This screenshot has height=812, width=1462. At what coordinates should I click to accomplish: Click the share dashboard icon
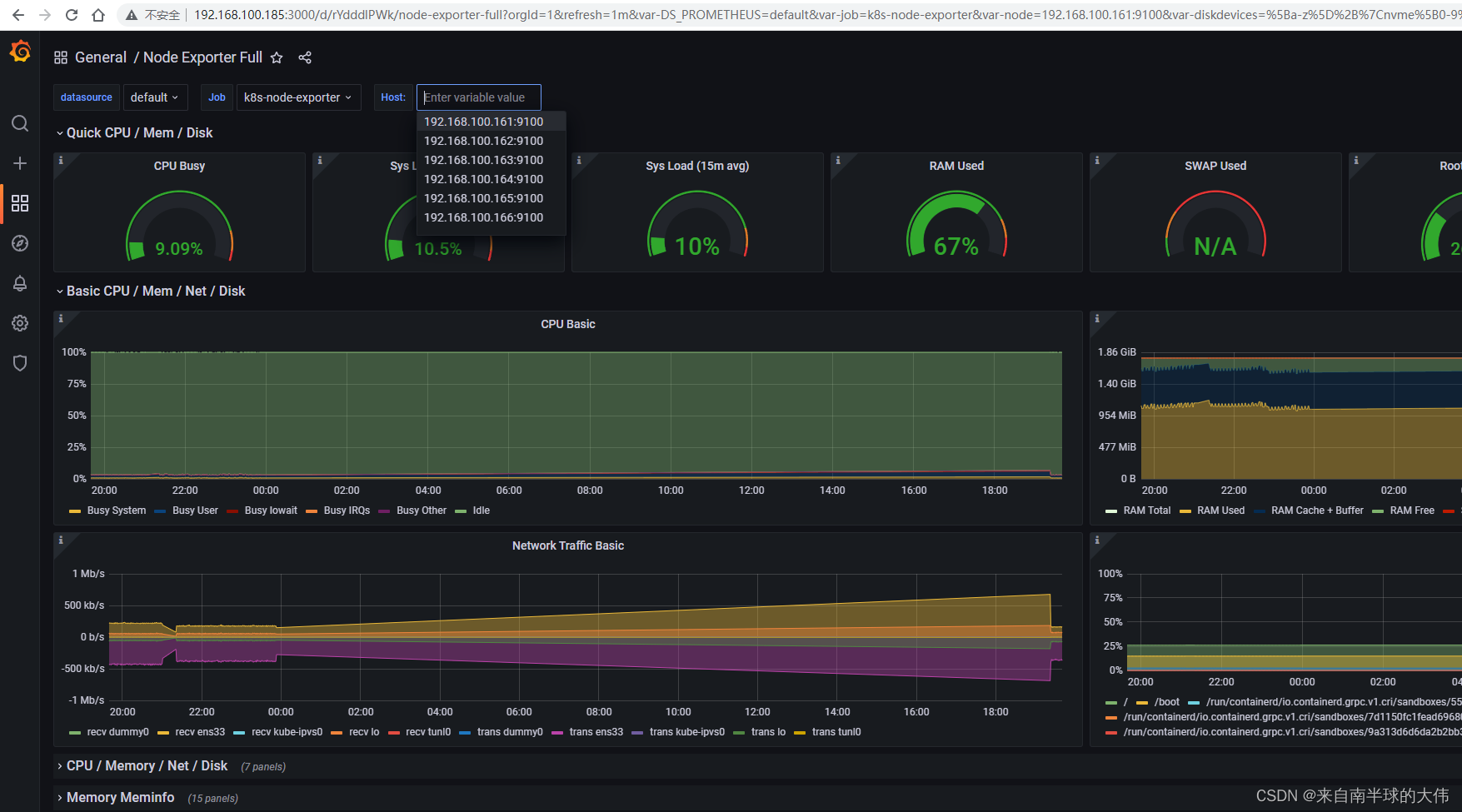305,57
